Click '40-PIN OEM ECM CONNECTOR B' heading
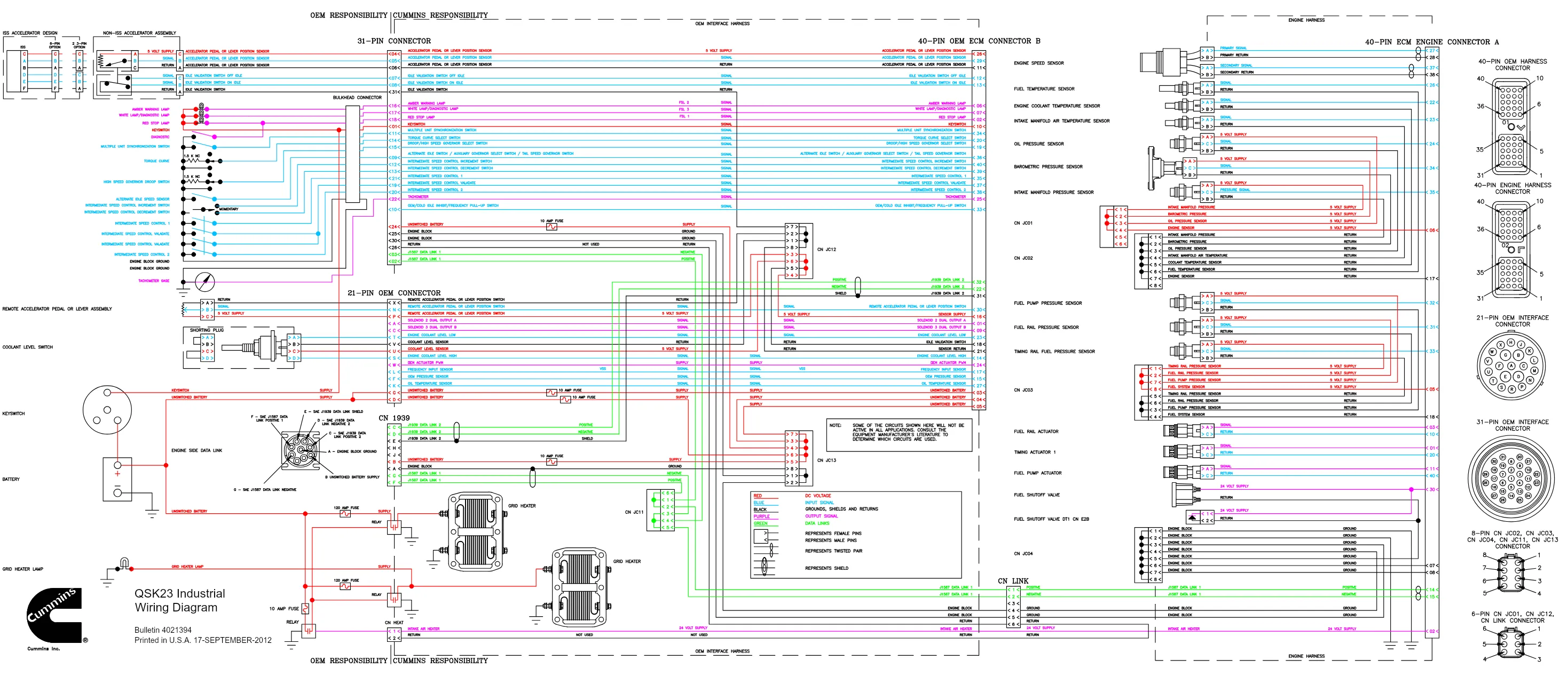1568x676 pixels. pos(979,41)
